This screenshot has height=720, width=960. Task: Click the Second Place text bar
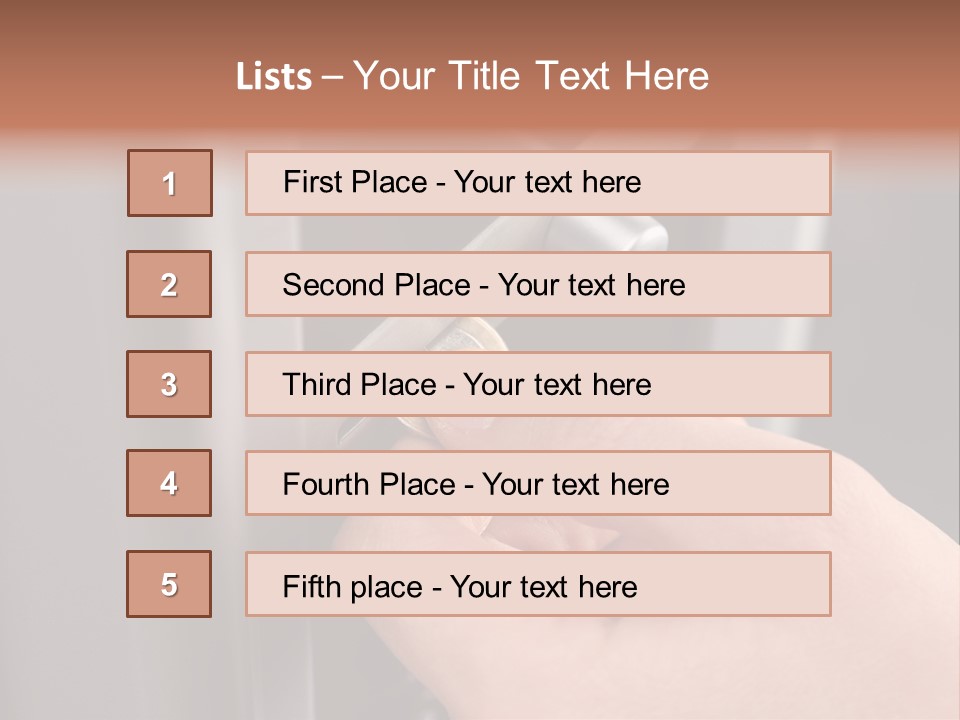(x=538, y=284)
